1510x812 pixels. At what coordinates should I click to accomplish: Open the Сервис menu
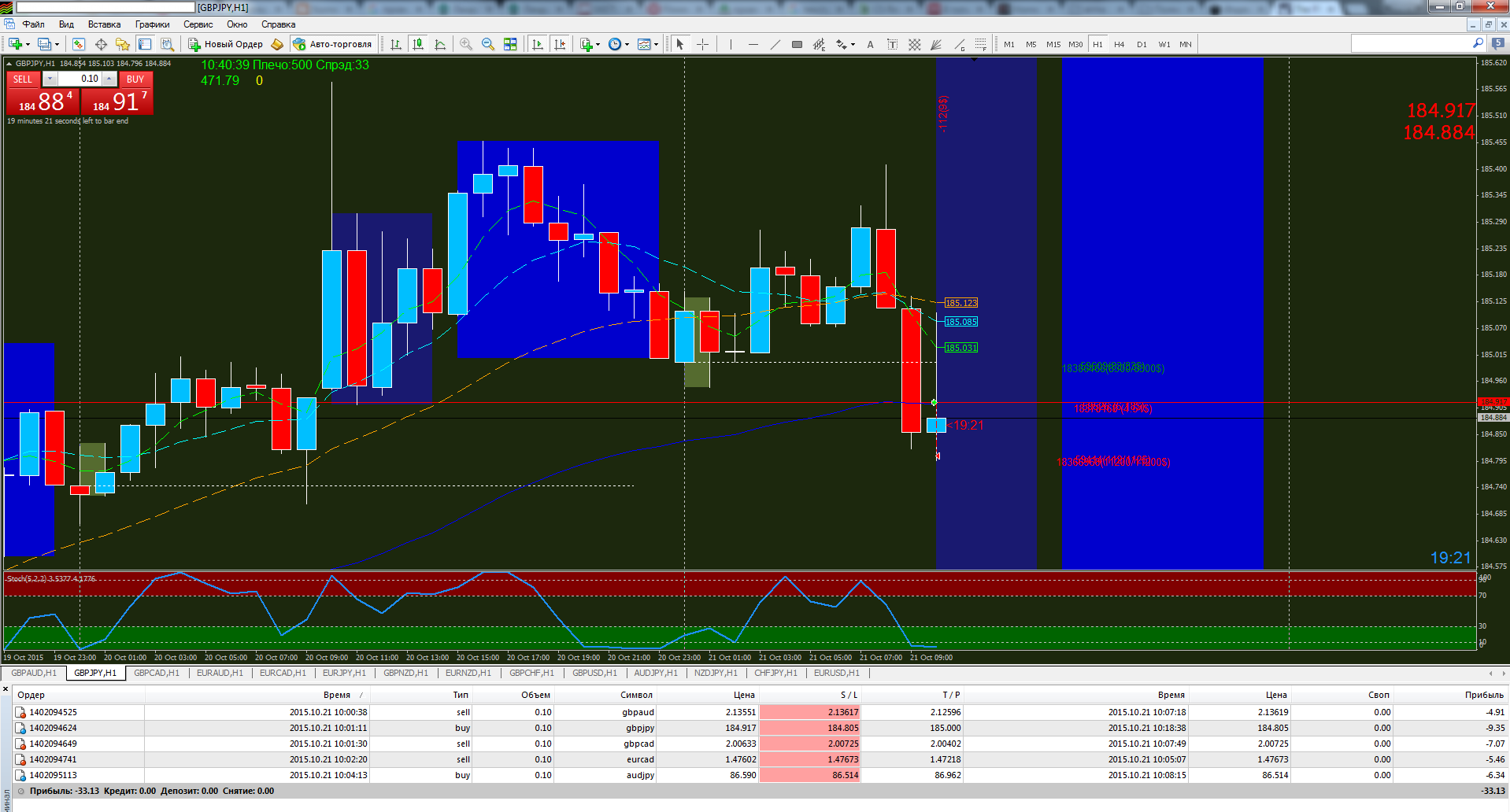198,24
